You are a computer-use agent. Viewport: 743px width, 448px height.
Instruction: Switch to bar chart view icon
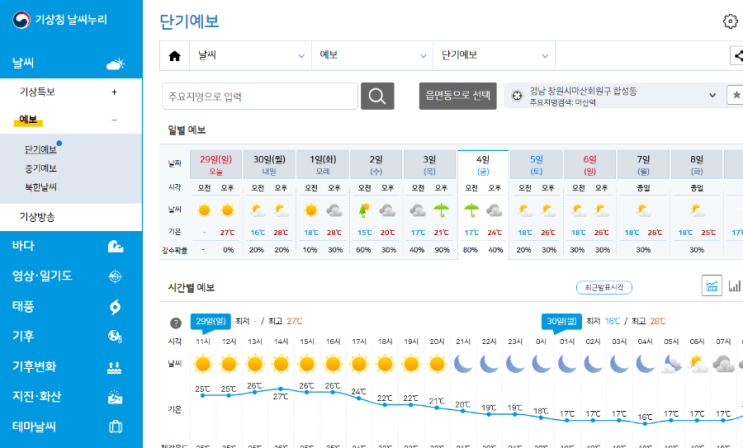pos(734,285)
